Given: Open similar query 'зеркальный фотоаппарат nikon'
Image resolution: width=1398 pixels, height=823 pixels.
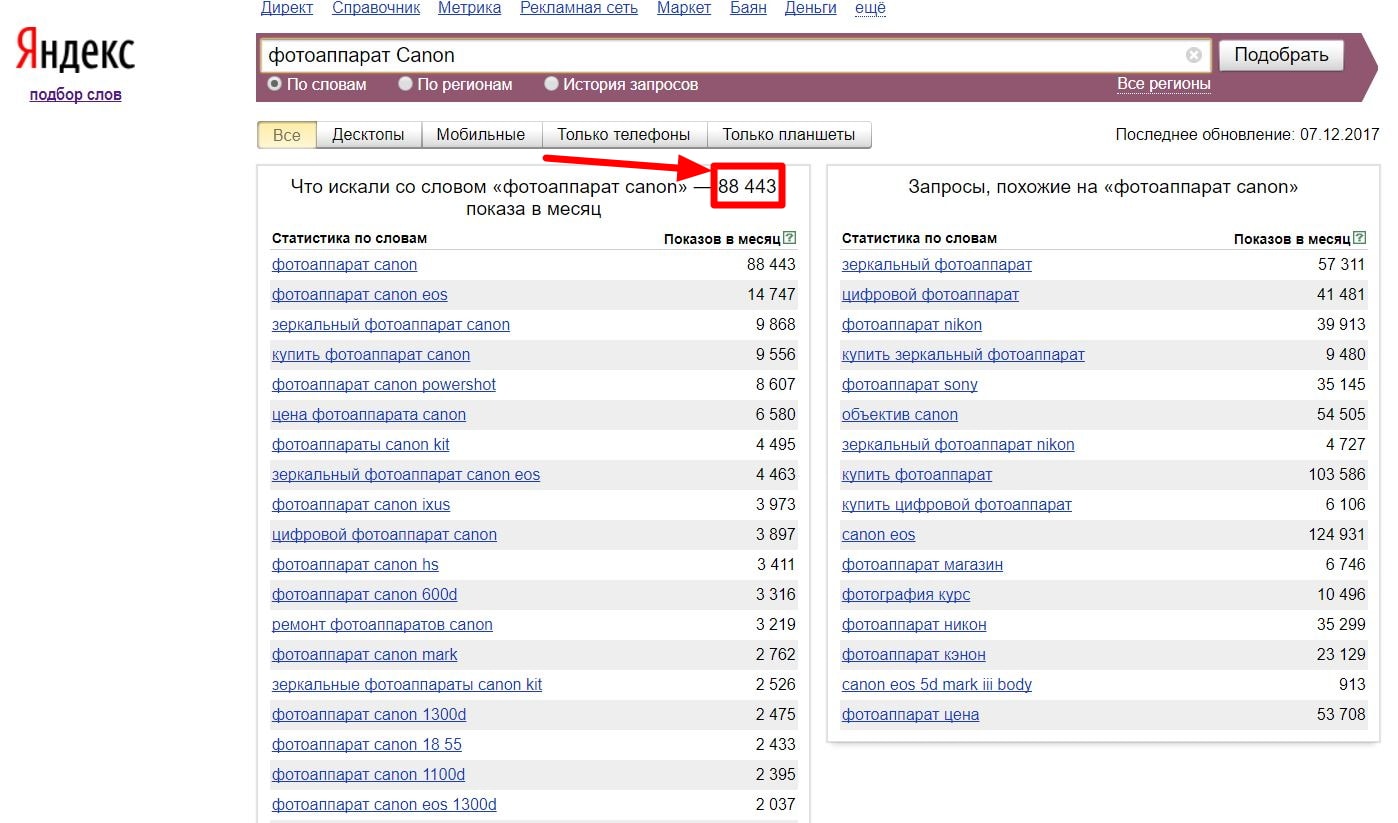Looking at the screenshot, I should (x=958, y=445).
